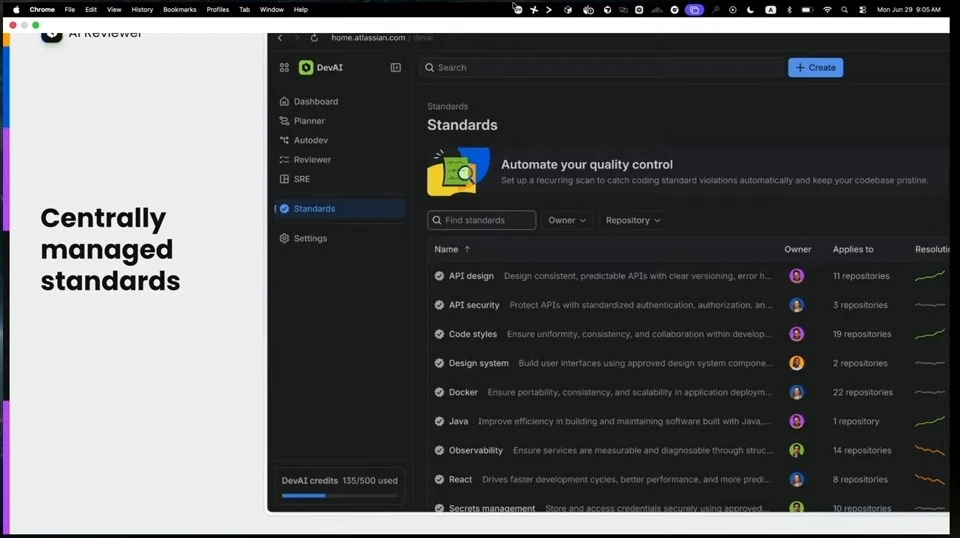Viewport: 960px width, 538px height.
Task: Click the browser back arrow
Action: [280, 38]
